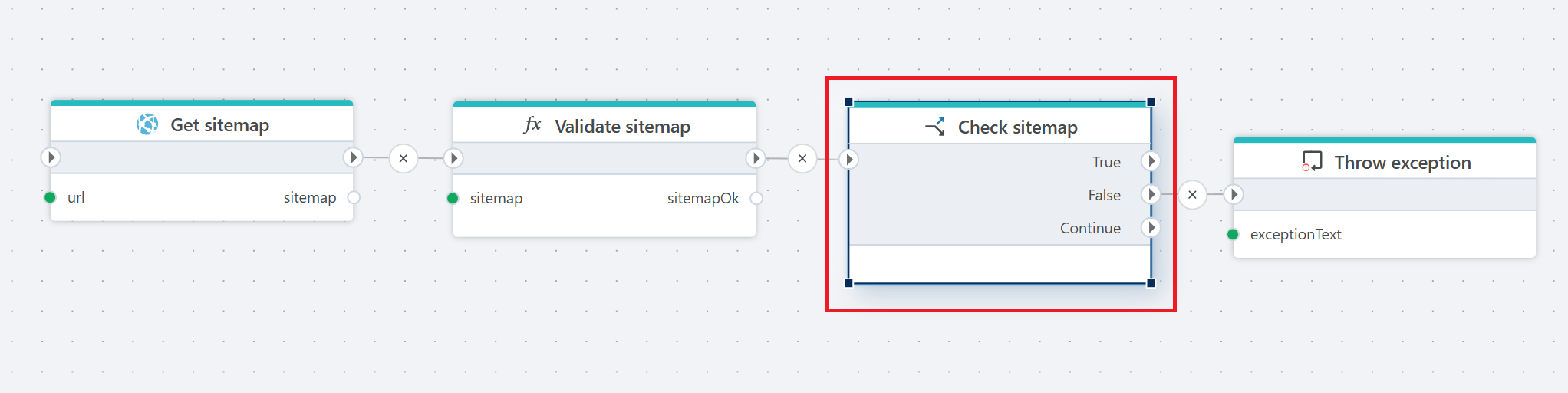Image resolution: width=1568 pixels, height=393 pixels.
Task: Click the Continue output arrow port
Action: tap(1151, 228)
